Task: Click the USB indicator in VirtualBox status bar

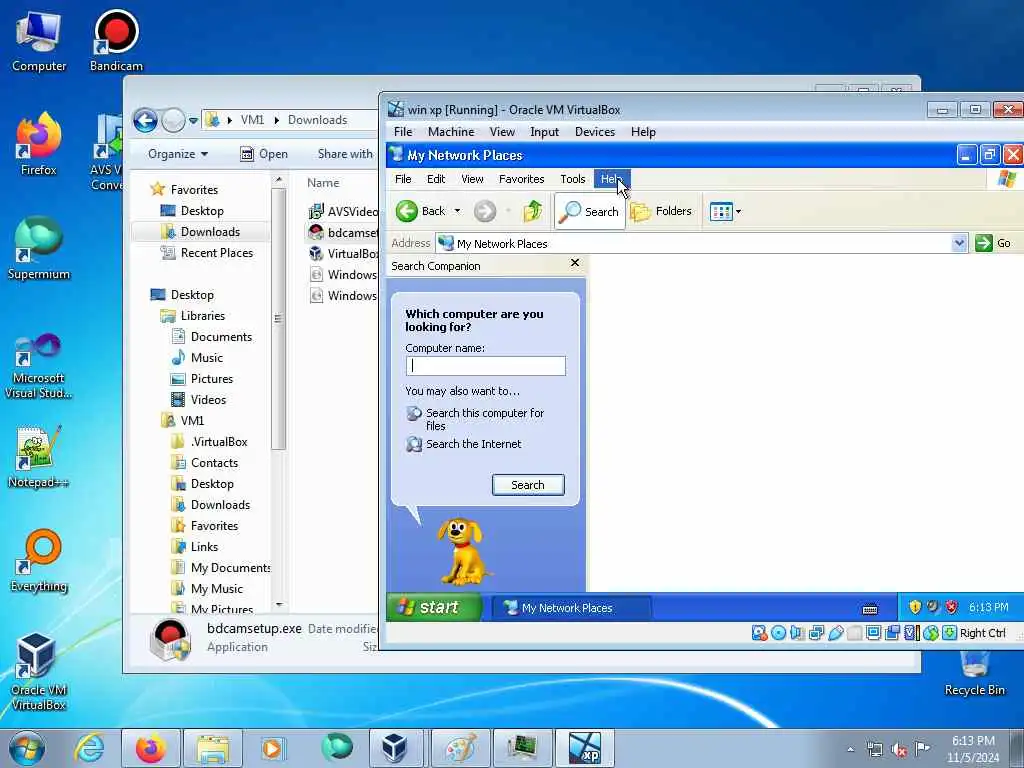Action: 835,632
